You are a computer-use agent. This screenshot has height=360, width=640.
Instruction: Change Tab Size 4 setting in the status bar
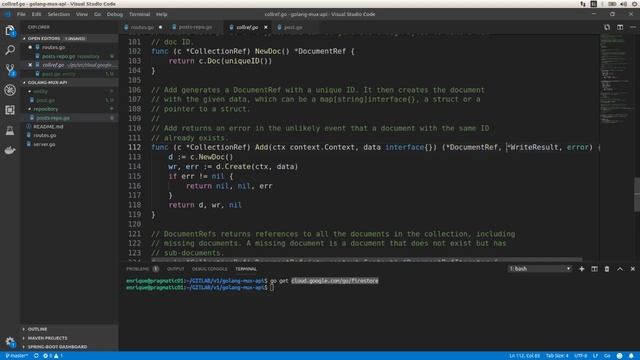[557, 356]
